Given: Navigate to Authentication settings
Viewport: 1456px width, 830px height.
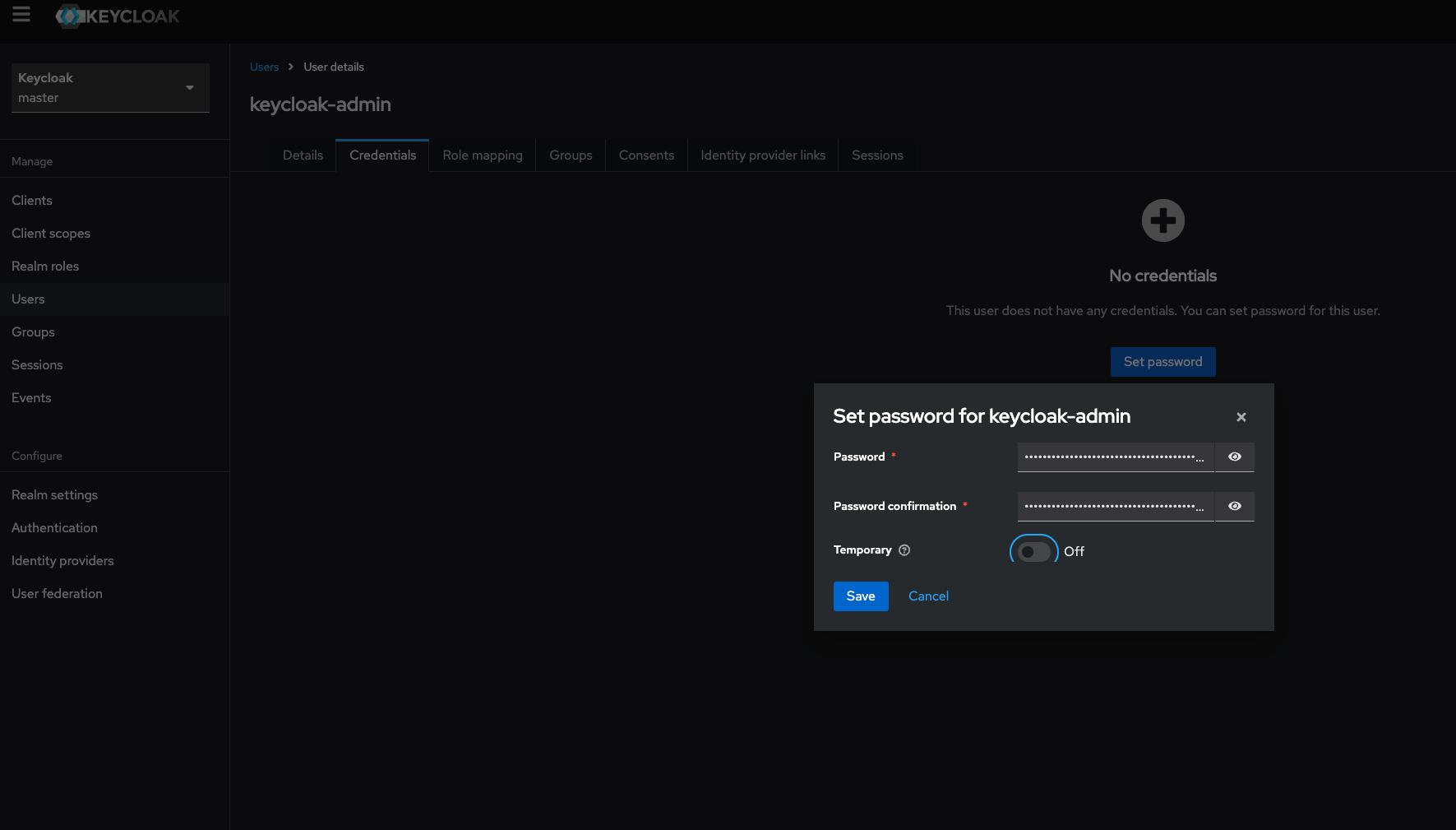Looking at the screenshot, I should [114, 528].
